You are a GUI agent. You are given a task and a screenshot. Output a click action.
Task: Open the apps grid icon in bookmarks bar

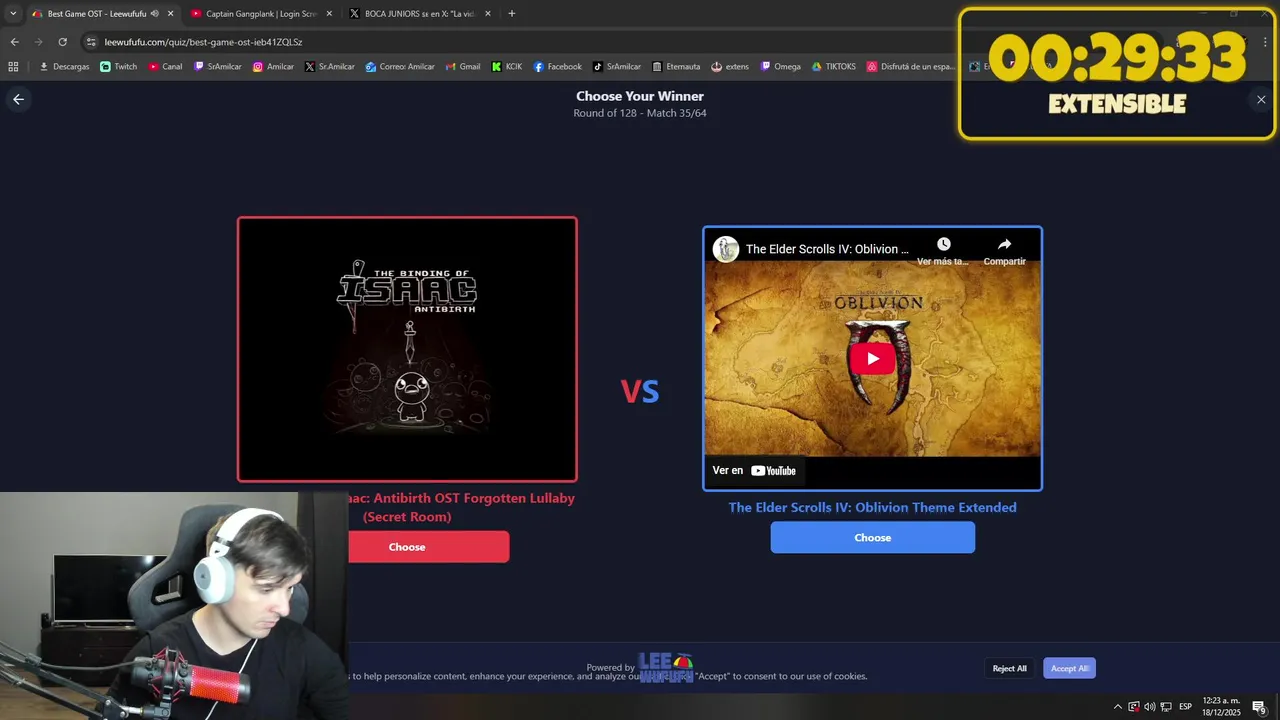click(13, 67)
